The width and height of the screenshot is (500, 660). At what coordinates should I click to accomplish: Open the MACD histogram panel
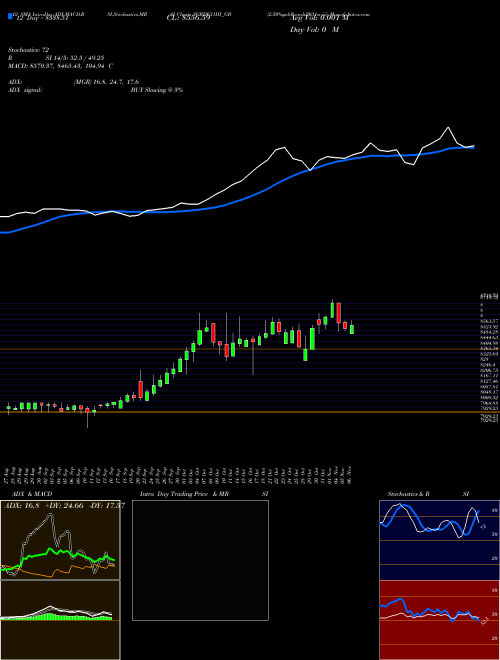point(60,620)
